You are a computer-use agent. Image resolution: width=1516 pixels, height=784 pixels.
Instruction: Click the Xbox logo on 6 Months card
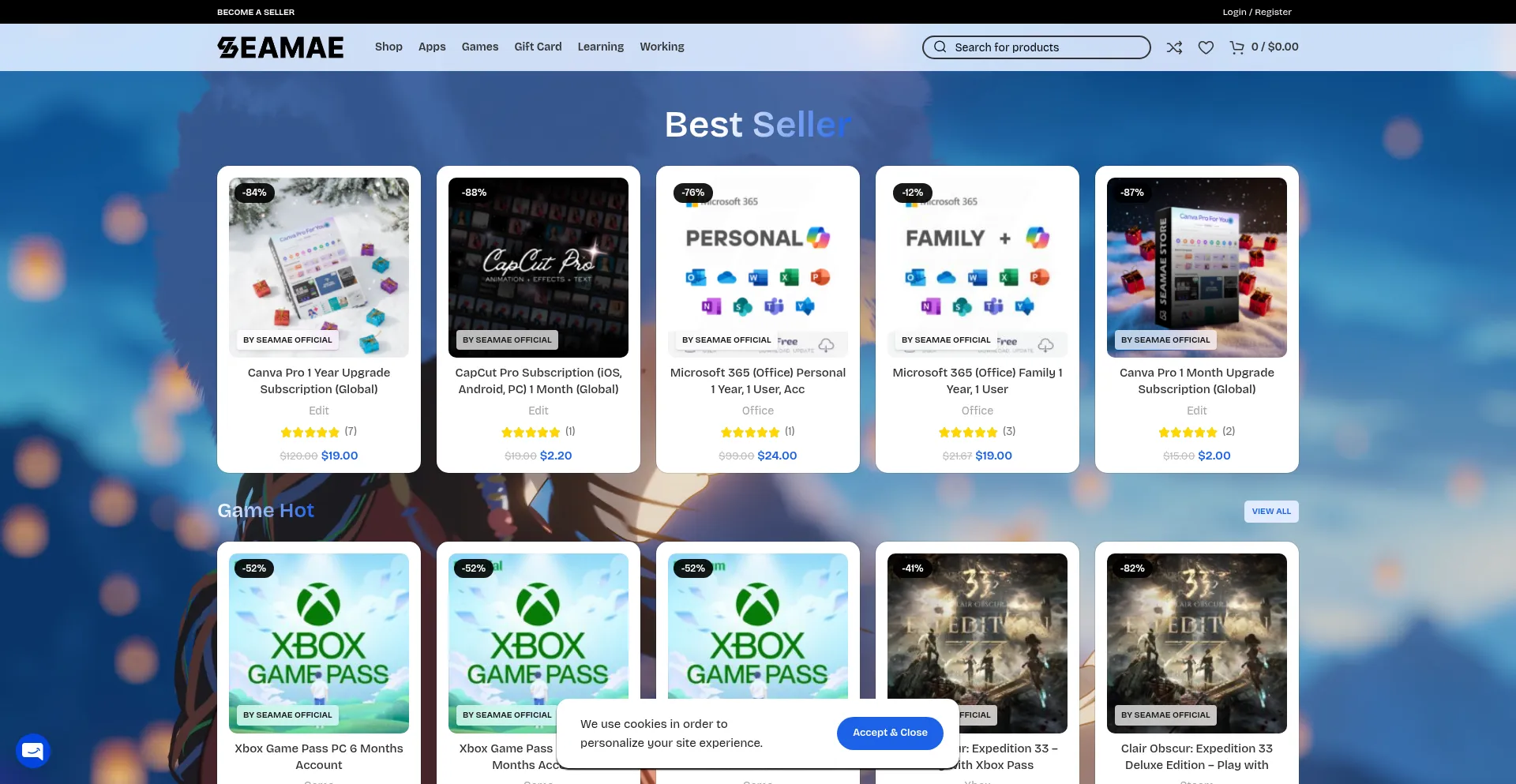[x=318, y=605]
